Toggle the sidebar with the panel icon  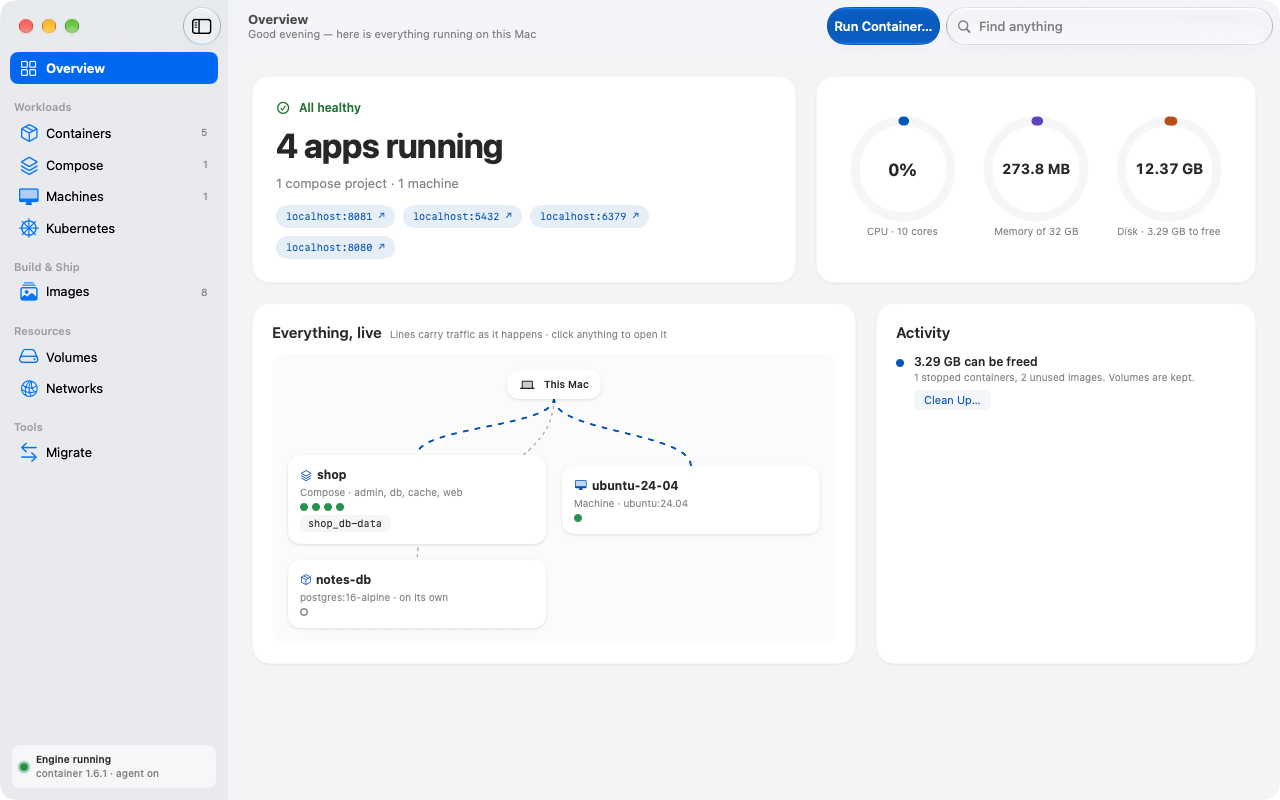(x=202, y=26)
